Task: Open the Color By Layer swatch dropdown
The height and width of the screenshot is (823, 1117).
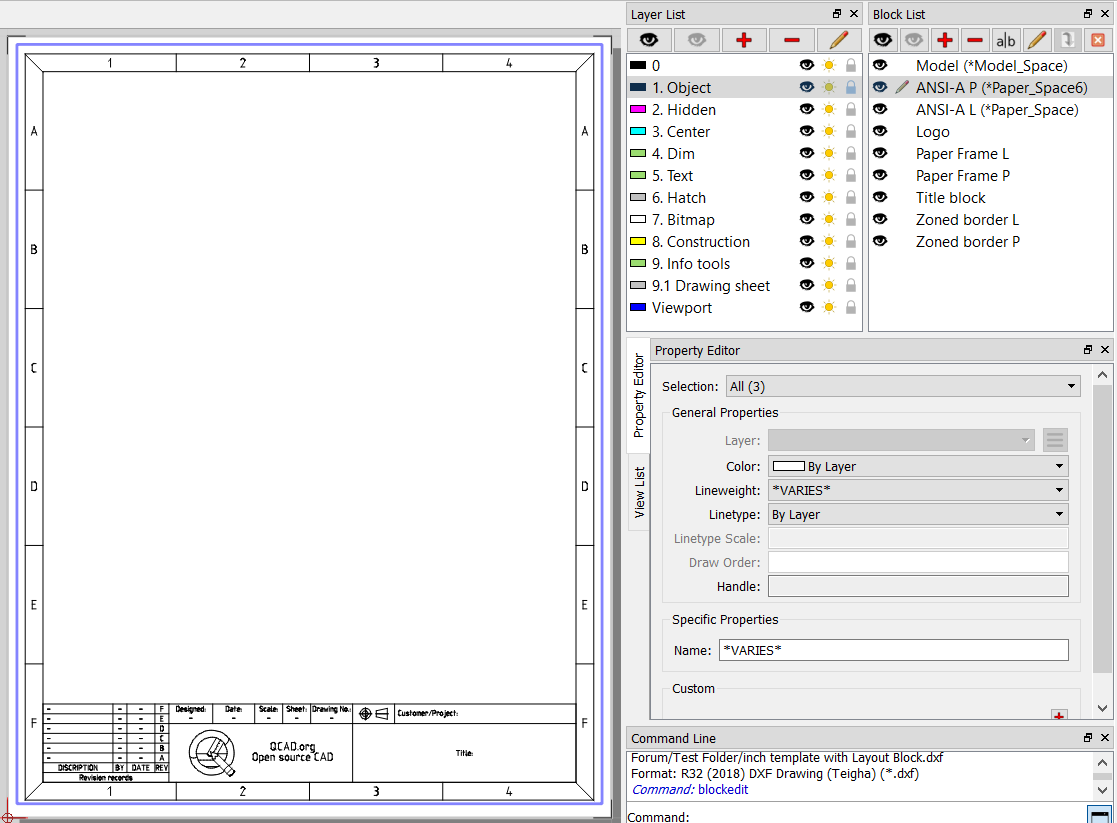Action: 917,466
